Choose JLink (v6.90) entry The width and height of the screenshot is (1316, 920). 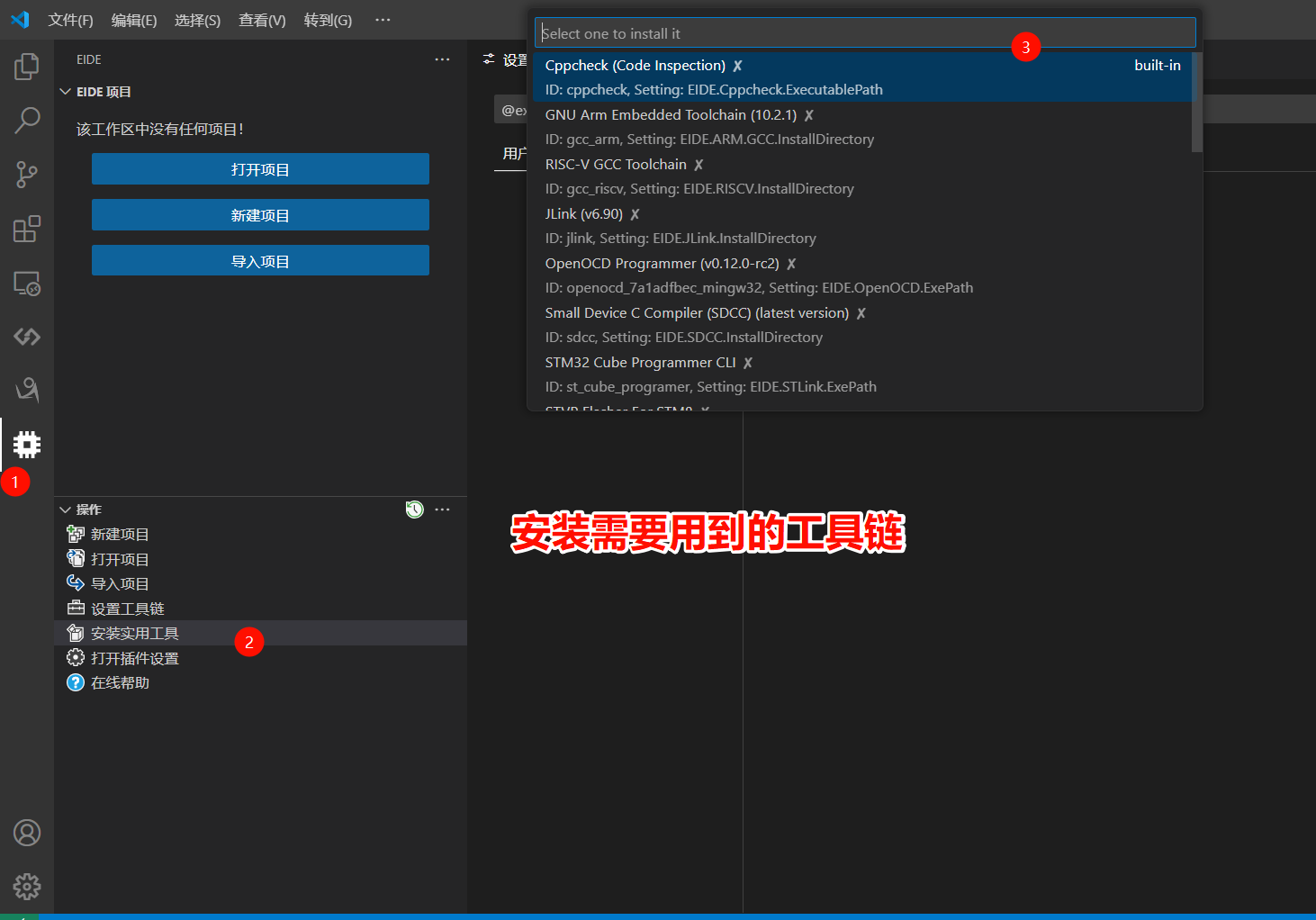point(861,226)
